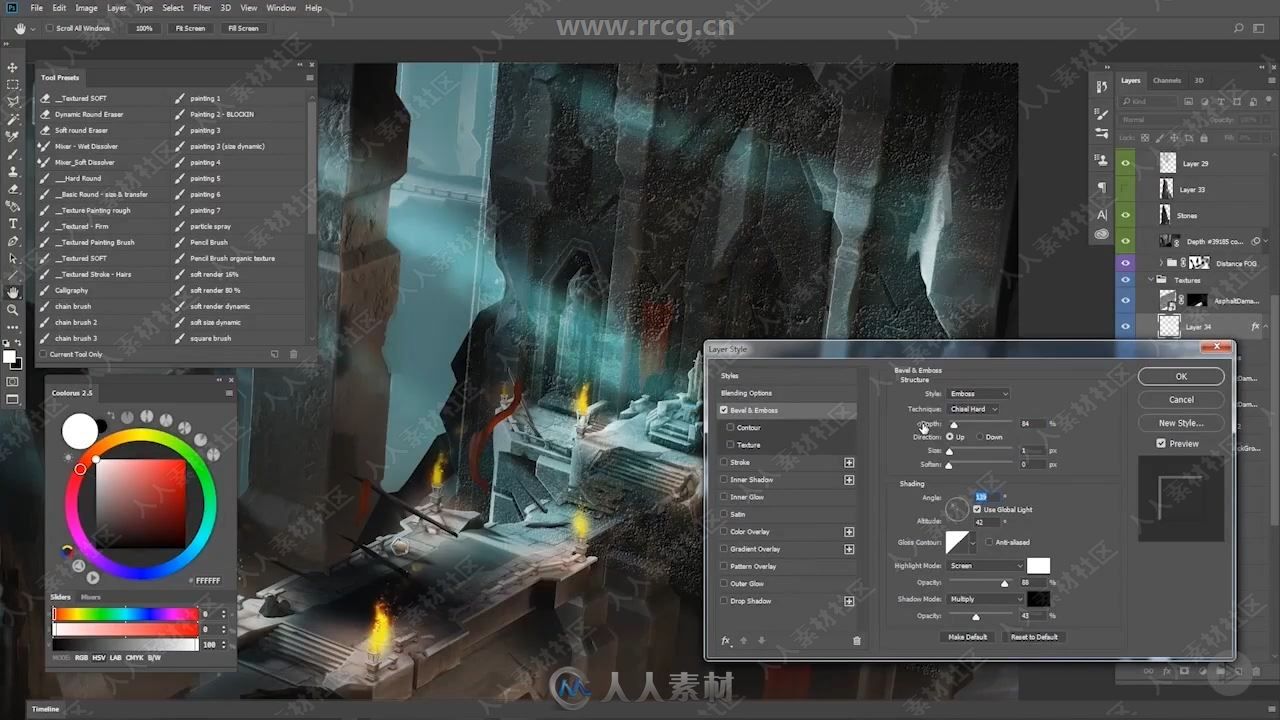Click the black shadow color swatch
Viewport: 1280px width, 720px height.
pos(1039,599)
